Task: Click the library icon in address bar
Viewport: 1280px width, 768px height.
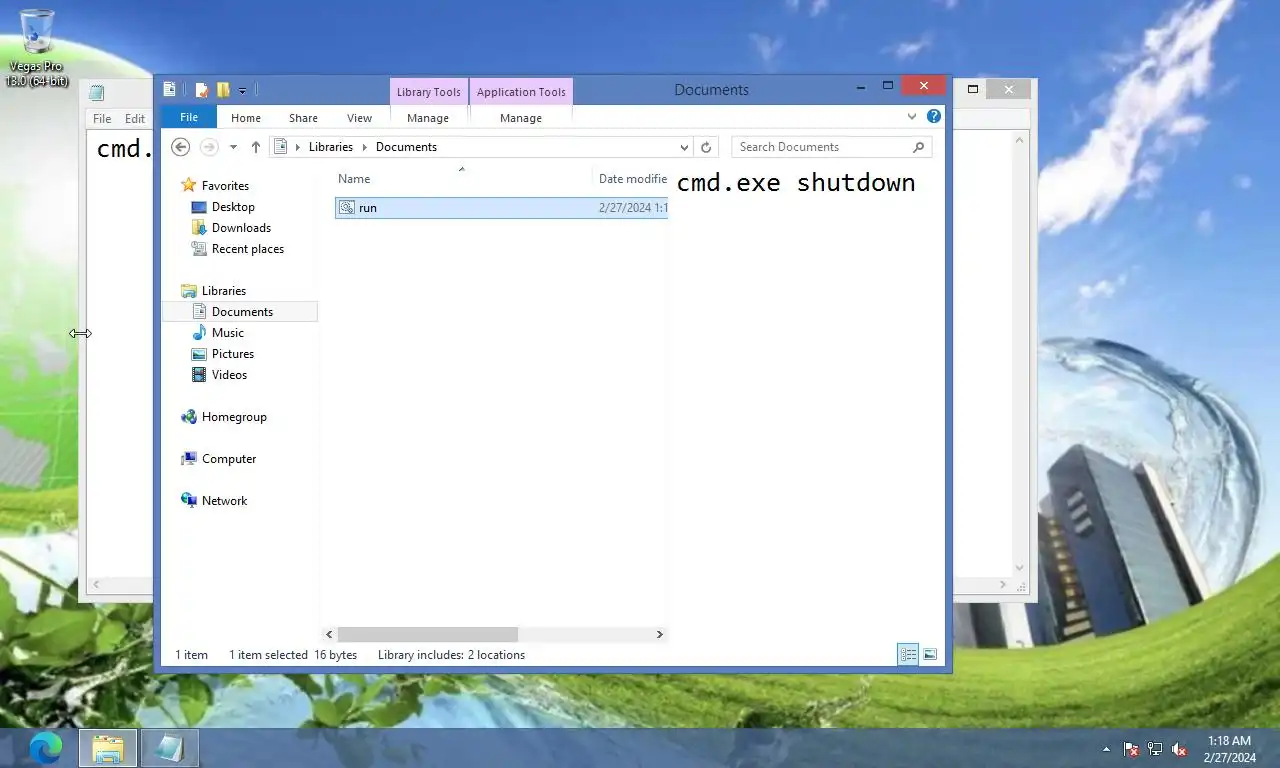Action: click(281, 147)
